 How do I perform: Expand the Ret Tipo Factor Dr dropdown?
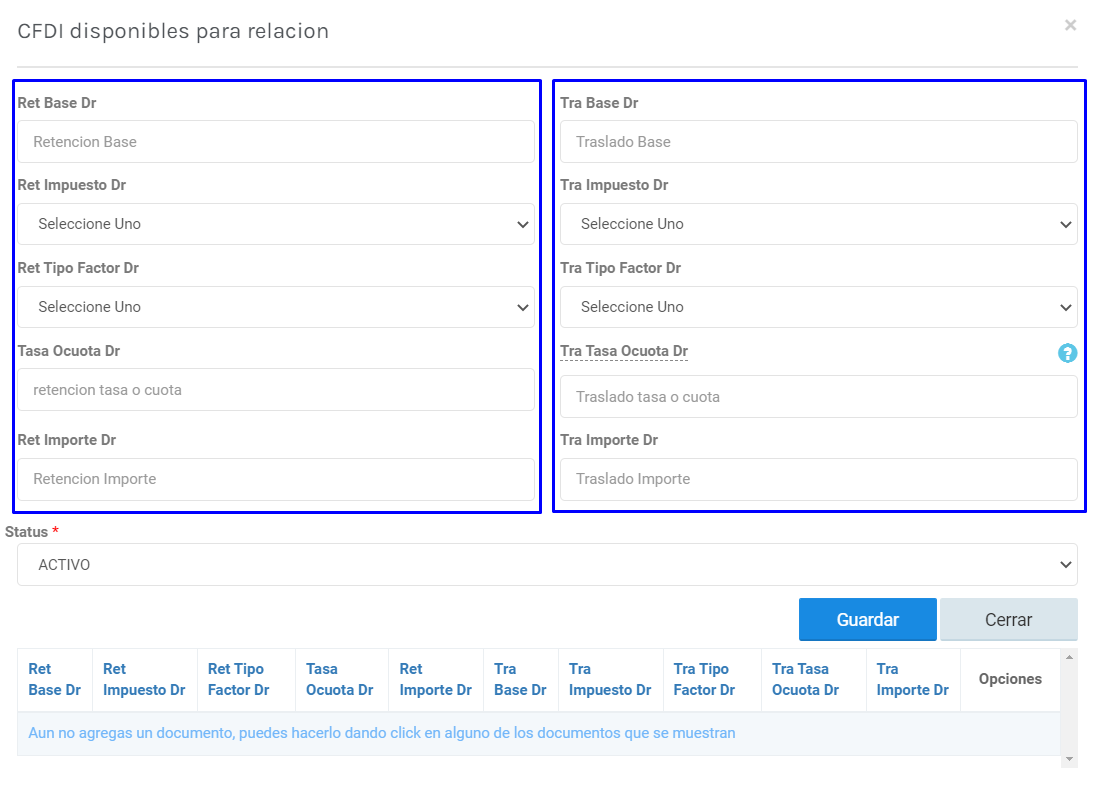276,307
